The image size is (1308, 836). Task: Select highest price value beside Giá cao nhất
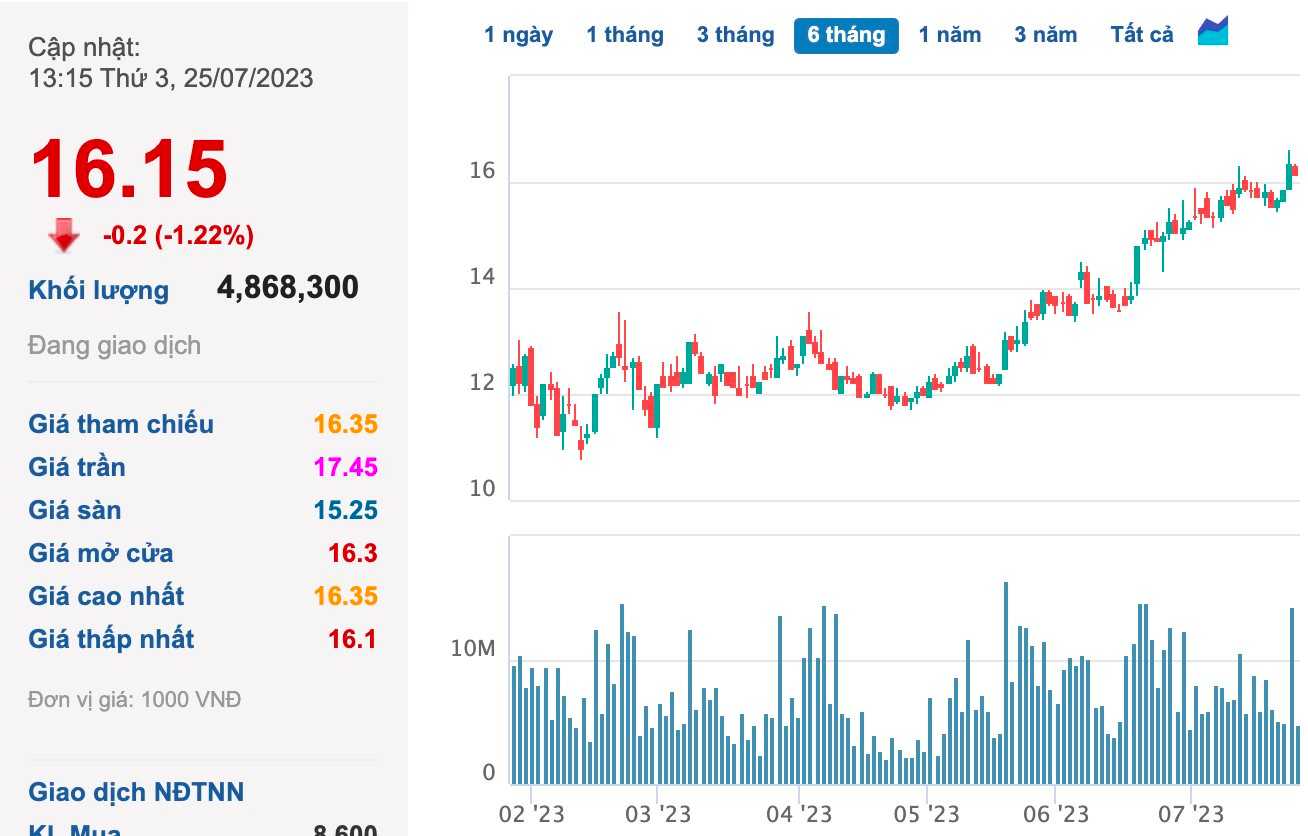pos(346,596)
